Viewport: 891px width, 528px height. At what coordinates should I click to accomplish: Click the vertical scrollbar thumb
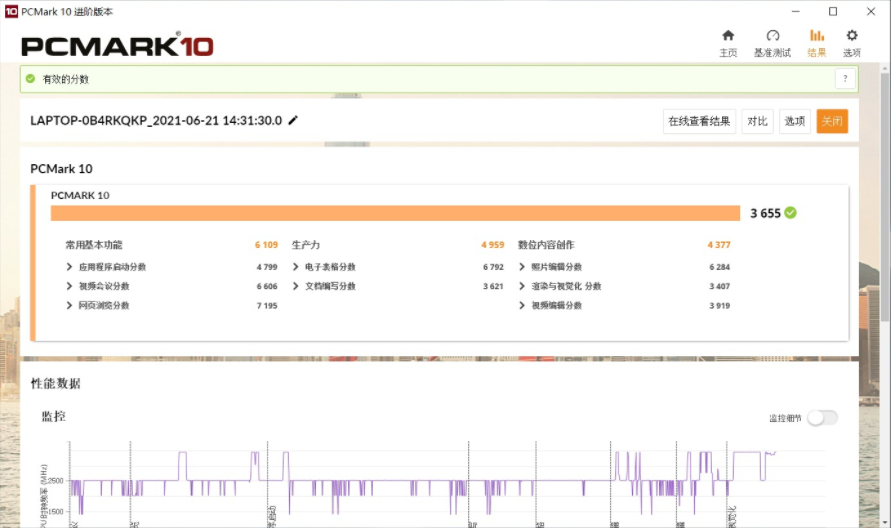click(885, 197)
